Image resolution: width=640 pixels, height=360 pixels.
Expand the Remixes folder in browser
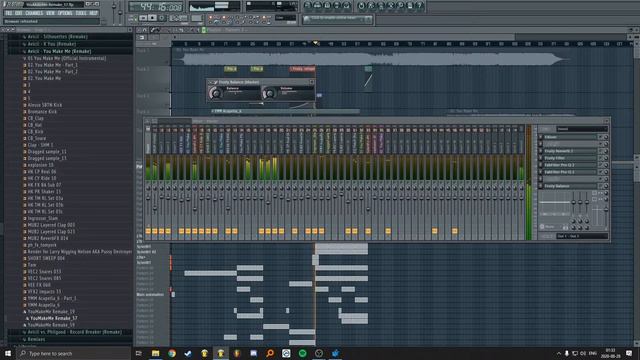coord(36,339)
